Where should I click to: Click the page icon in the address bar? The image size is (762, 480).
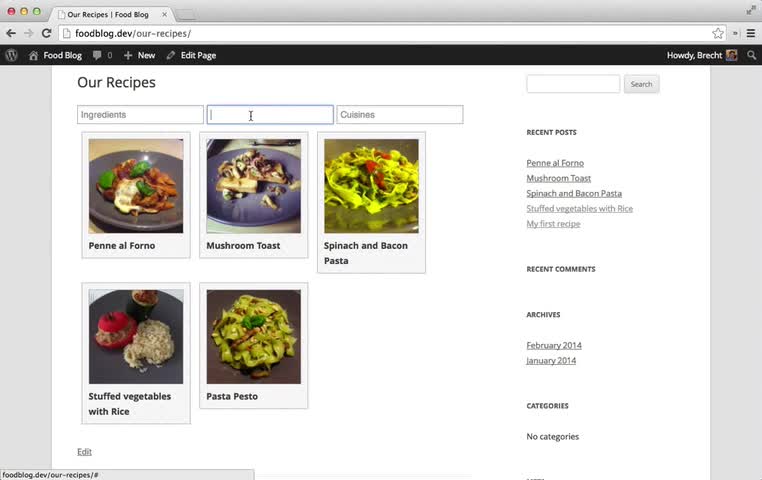click(x=67, y=33)
